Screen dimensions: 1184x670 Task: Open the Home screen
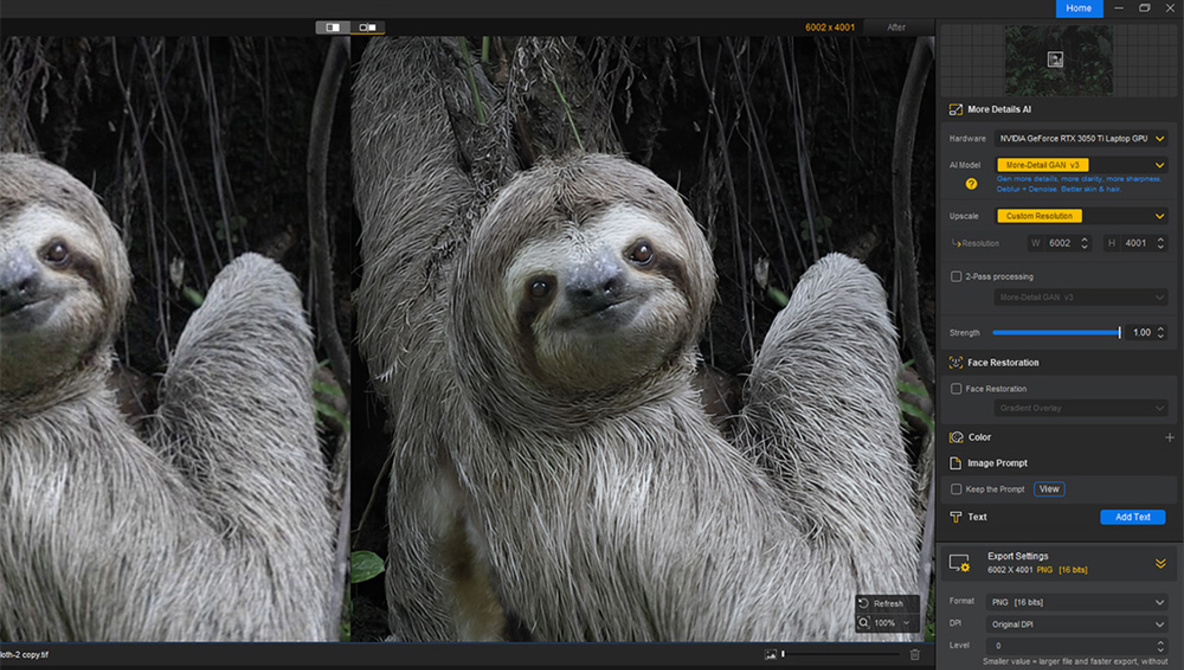pos(1079,8)
